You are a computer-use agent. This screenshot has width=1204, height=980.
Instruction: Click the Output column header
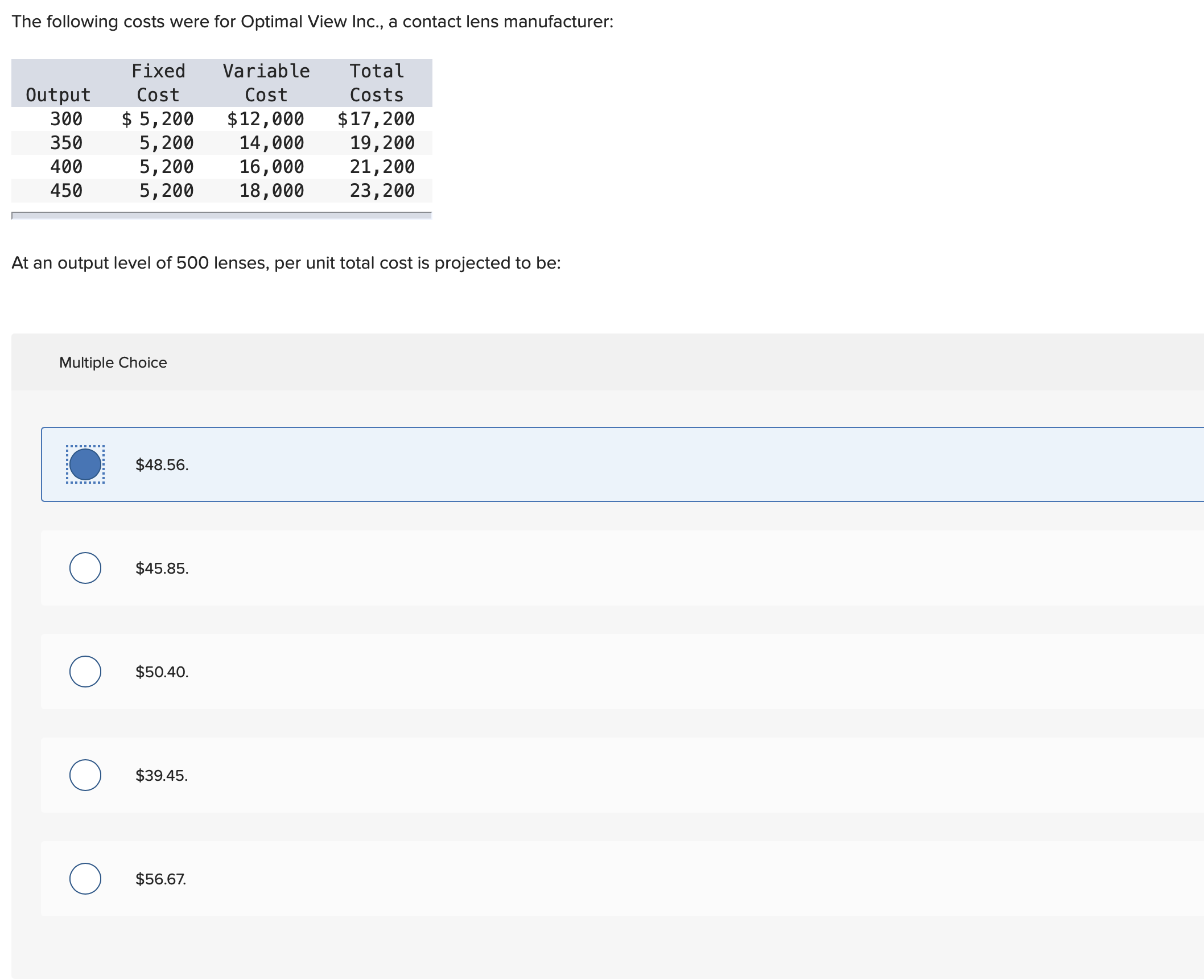point(58,94)
